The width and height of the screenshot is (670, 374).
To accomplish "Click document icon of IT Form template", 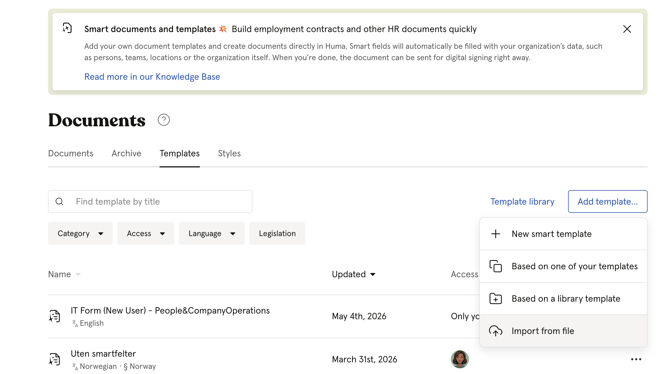I will coord(54,316).
